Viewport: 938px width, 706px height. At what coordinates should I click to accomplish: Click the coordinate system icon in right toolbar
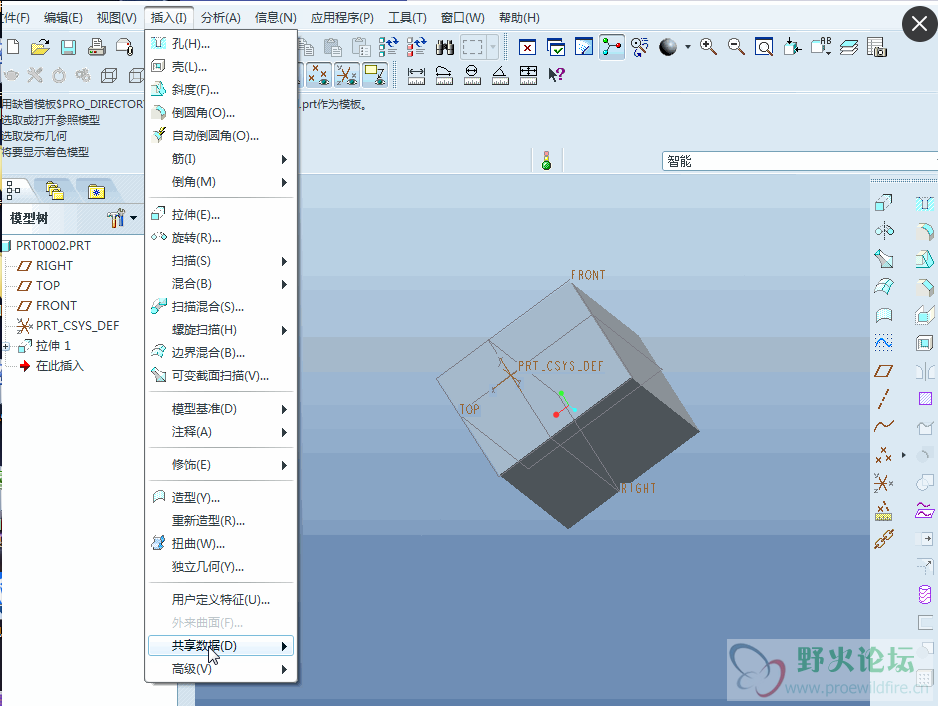pyautogui.click(x=884, y=482)
